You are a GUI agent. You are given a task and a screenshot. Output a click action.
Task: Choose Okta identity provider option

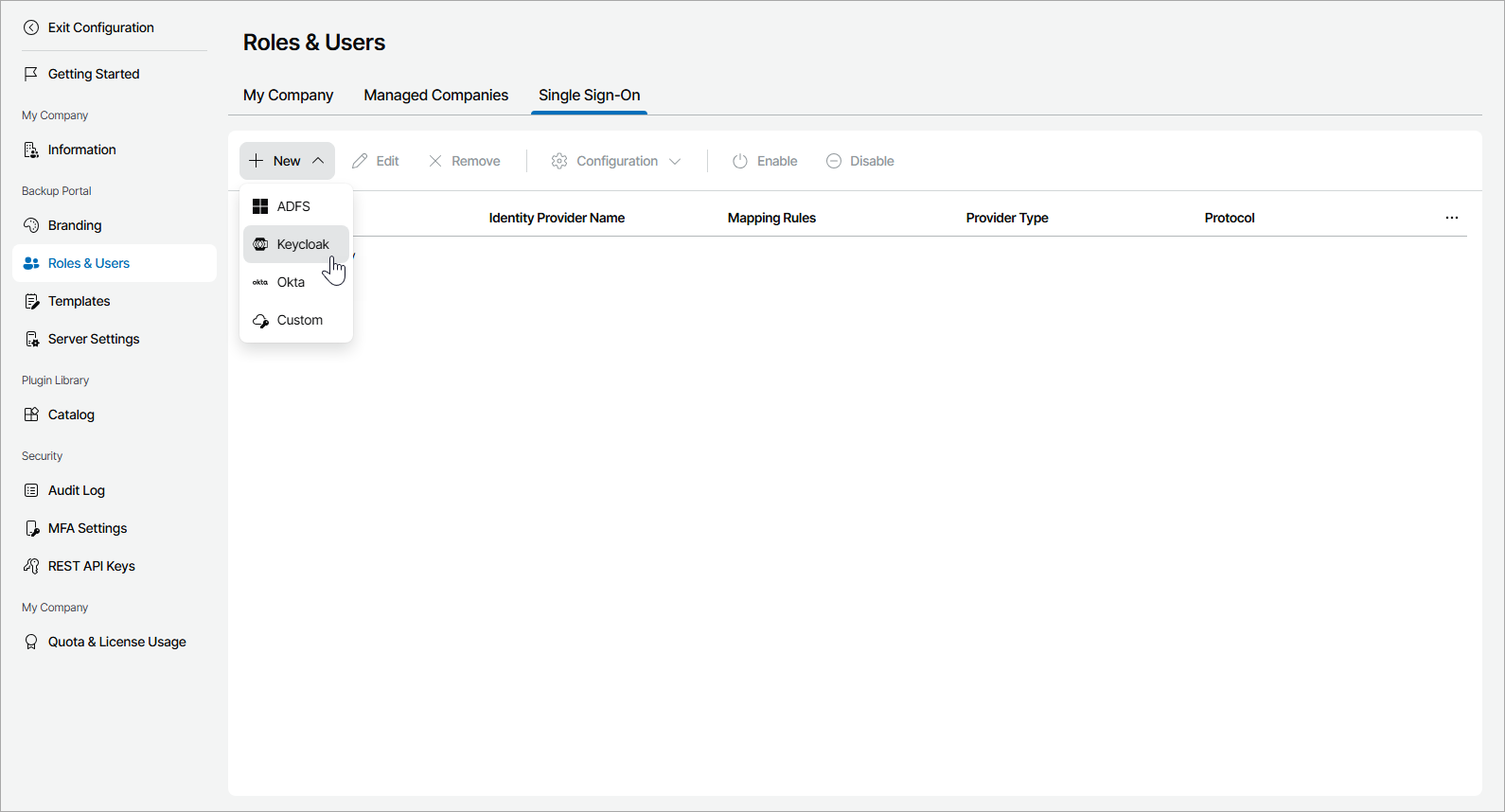tap(291, 282)
